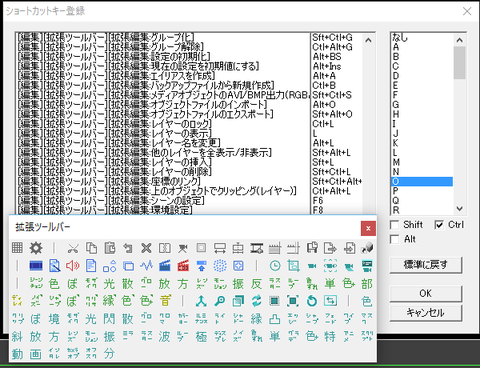480x368 pixels.
Task: Click key list scroll-up arrow
Action: [460, 40]
